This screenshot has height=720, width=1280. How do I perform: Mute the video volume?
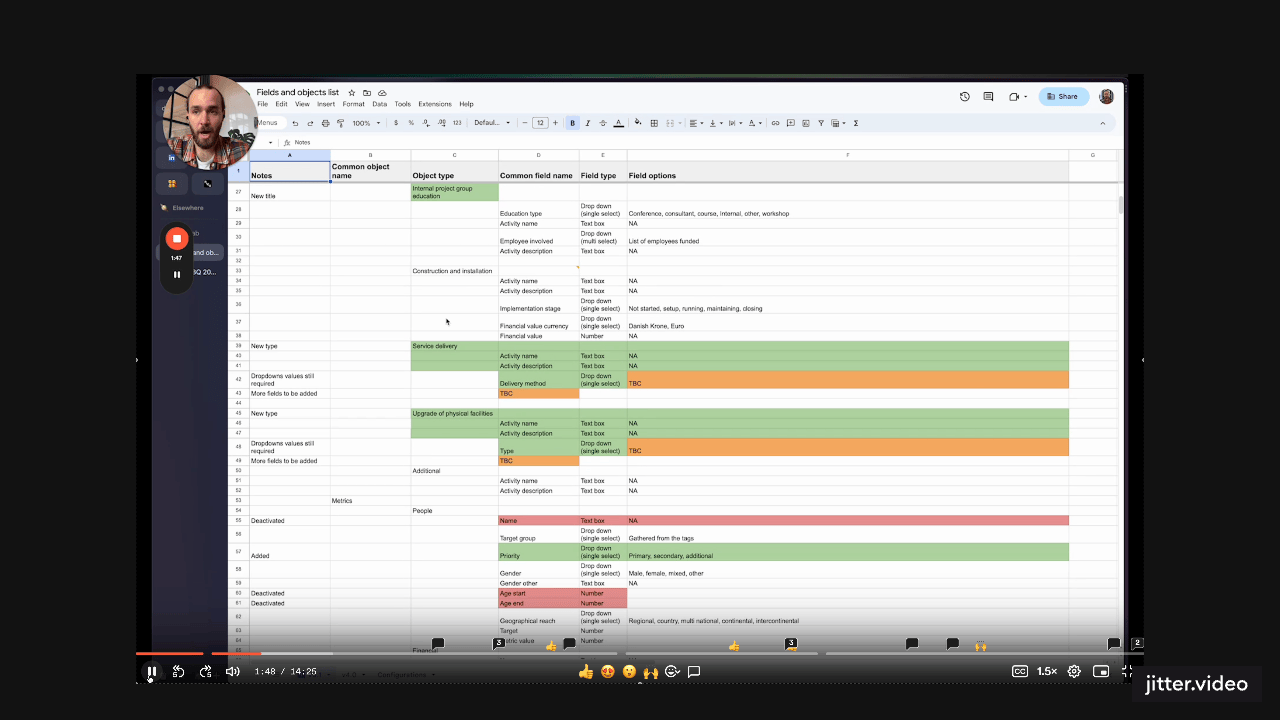[232, 672]
